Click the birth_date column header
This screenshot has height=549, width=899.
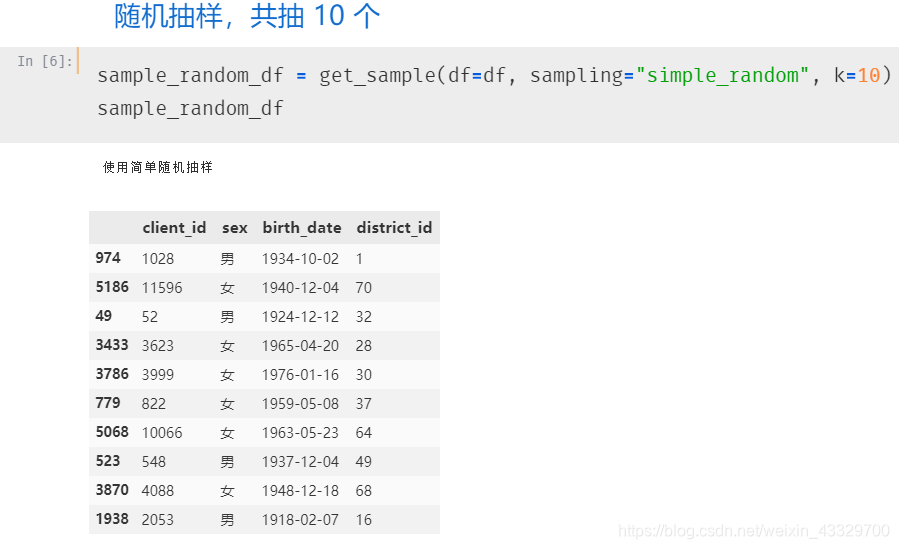tap(302, 228)
